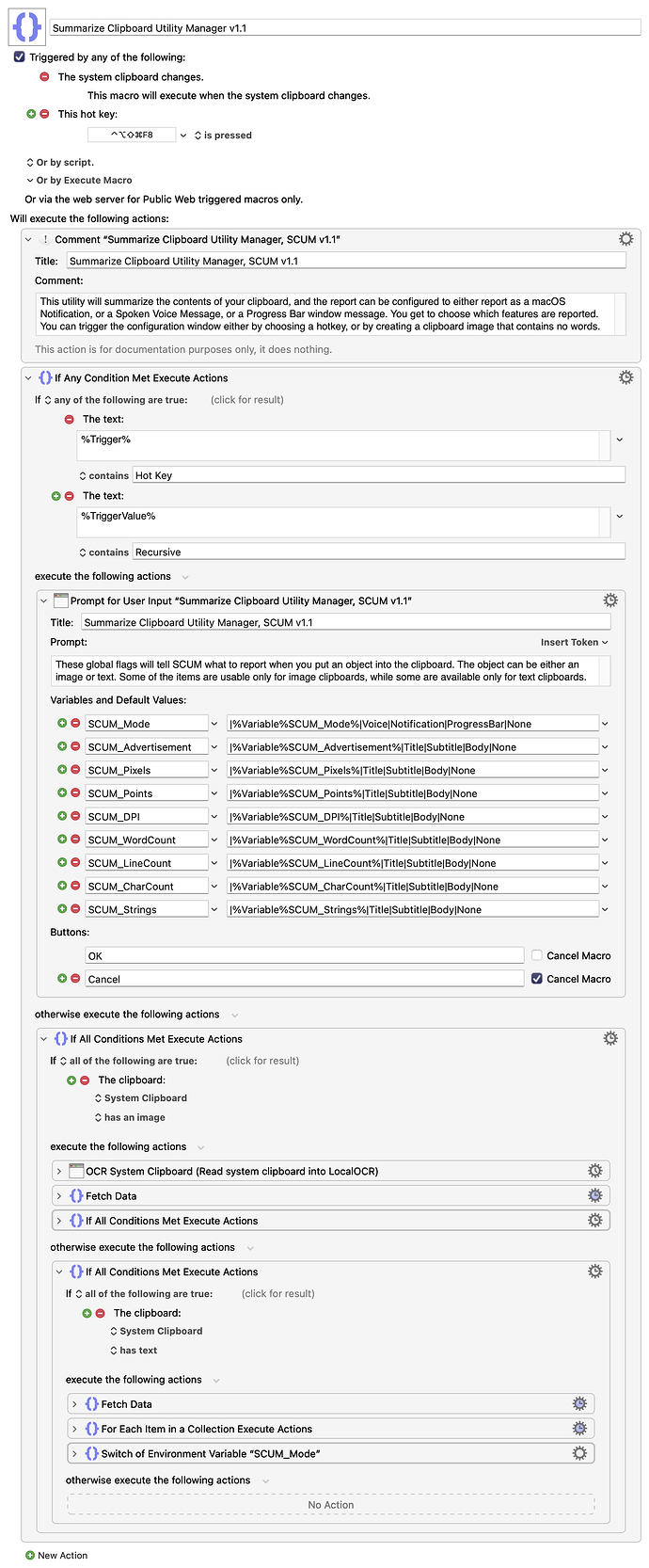Uncheck Triggered by any of the following
Viewport: 649px width, 1568px height.
click(19, 56)
